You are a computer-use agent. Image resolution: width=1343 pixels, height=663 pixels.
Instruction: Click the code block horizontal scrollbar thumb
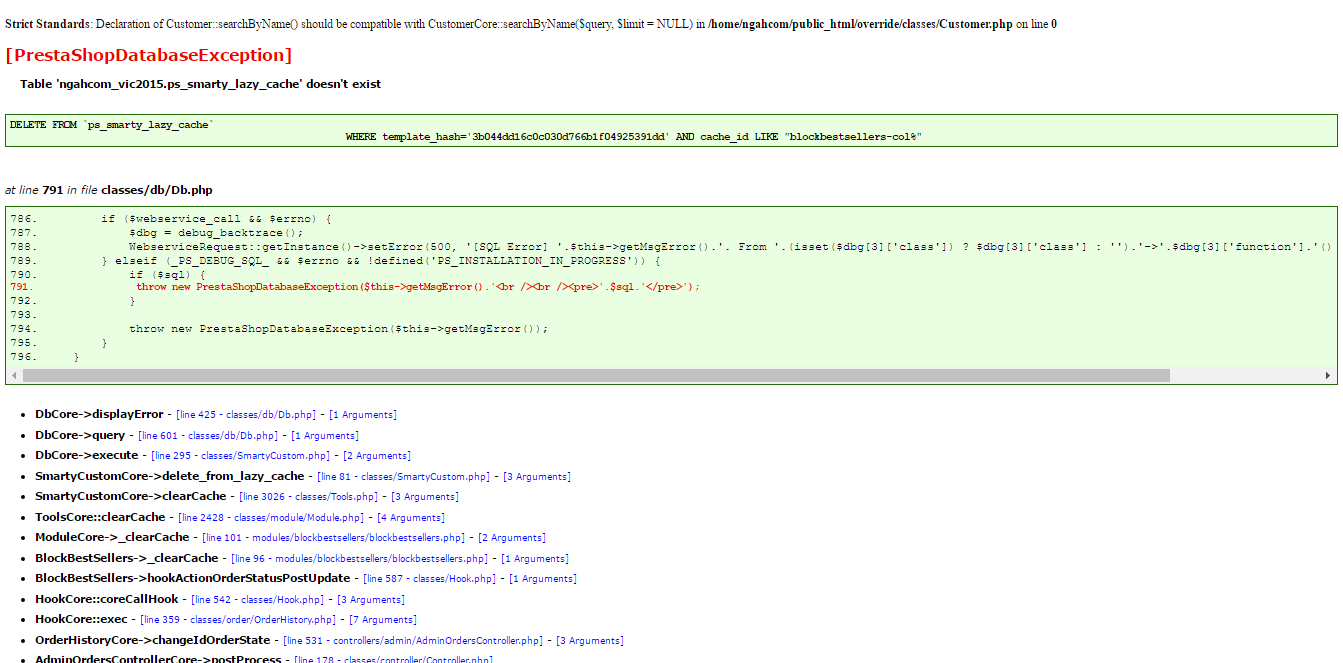point(596,376)
